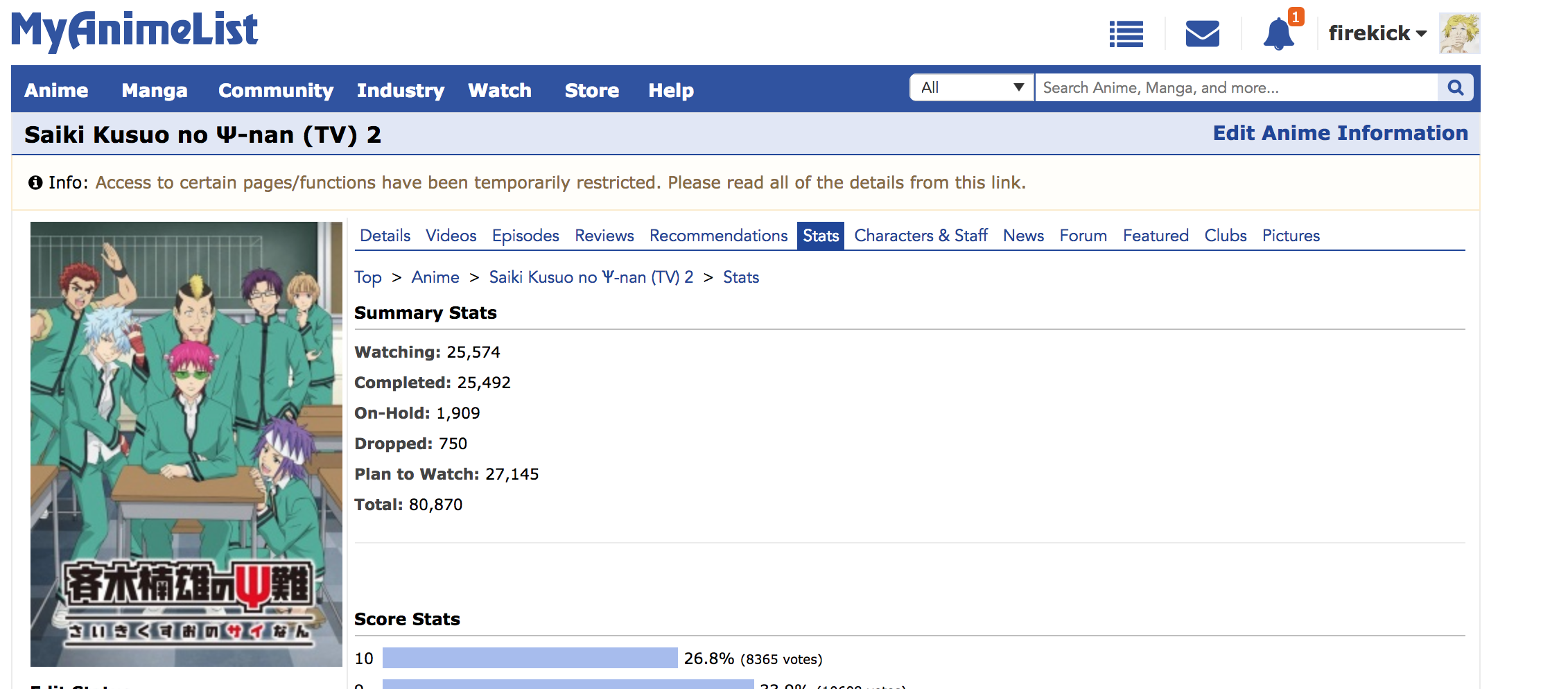Click Edit Anime Information link

pos(1340,133)
